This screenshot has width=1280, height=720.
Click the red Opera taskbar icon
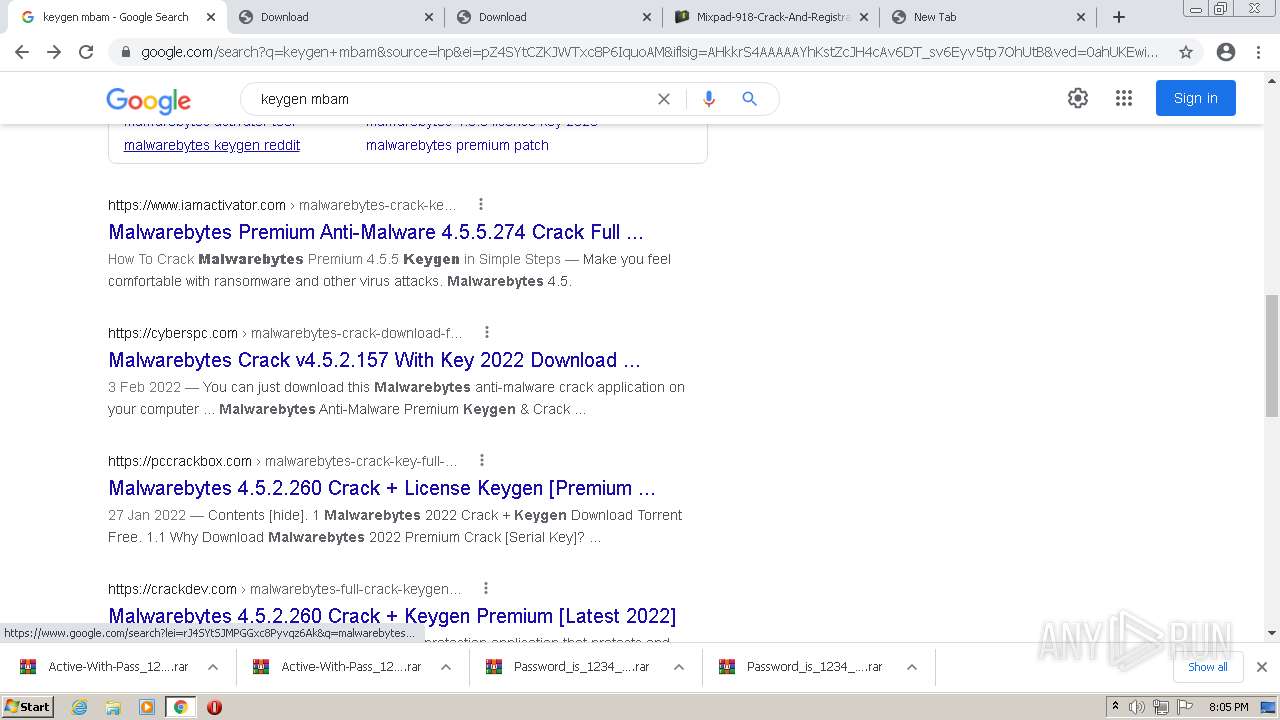[214, 707]
